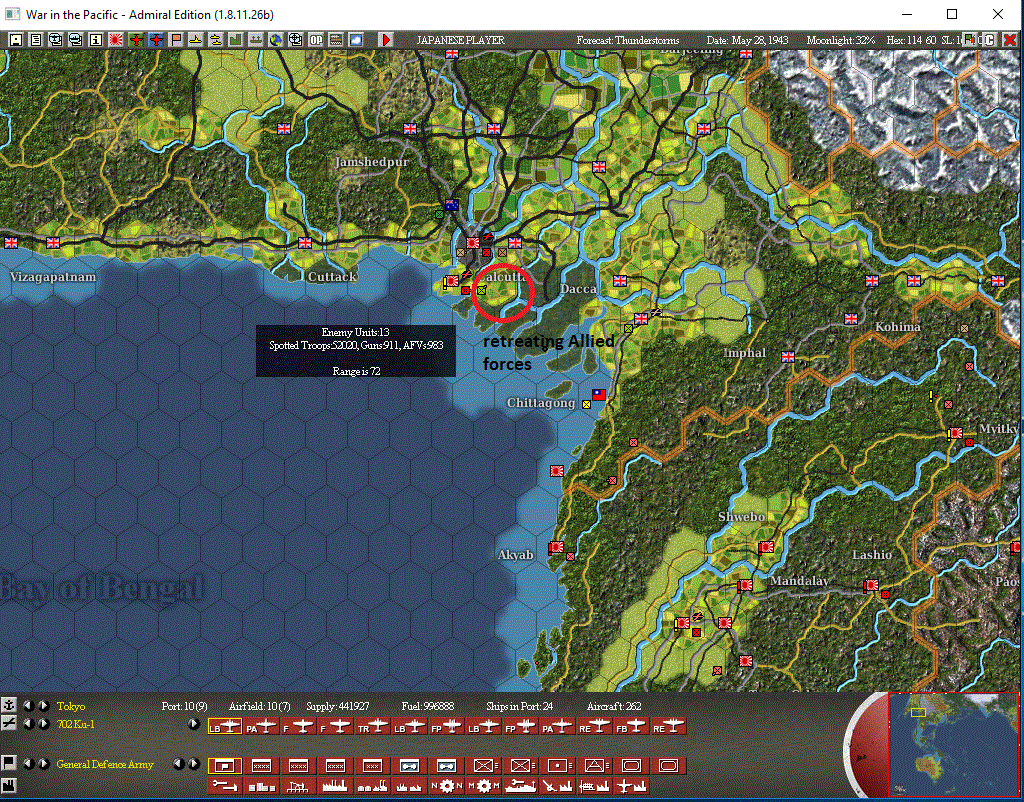Open the Japanese rising sun flag toolbar icon
The height and width of the screenshot is (802, 1024).
point(116,40)
